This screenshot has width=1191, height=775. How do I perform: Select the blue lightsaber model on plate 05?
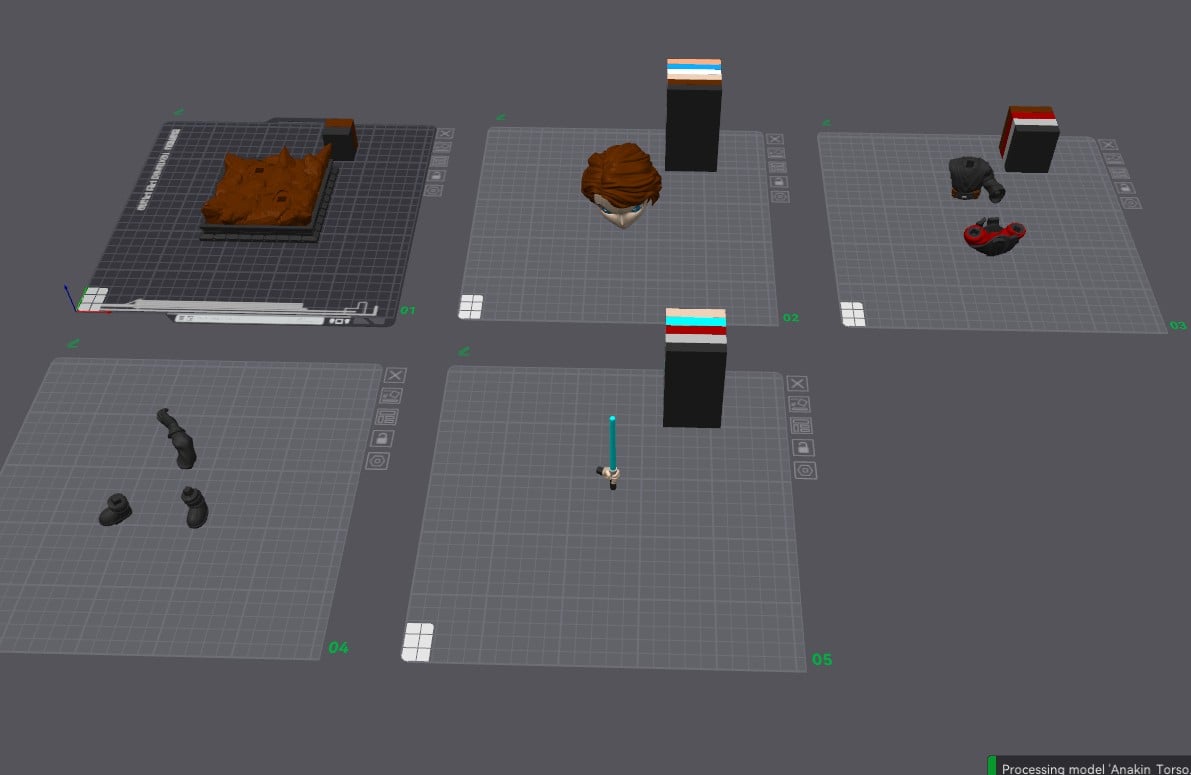tap(611, 453)
